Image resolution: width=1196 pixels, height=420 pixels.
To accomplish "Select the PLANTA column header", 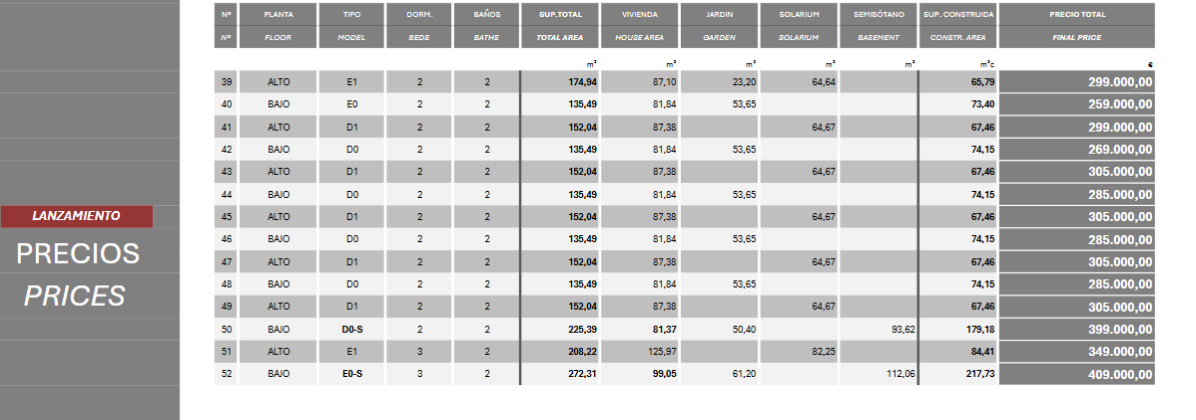I will [x=278, y=15].
